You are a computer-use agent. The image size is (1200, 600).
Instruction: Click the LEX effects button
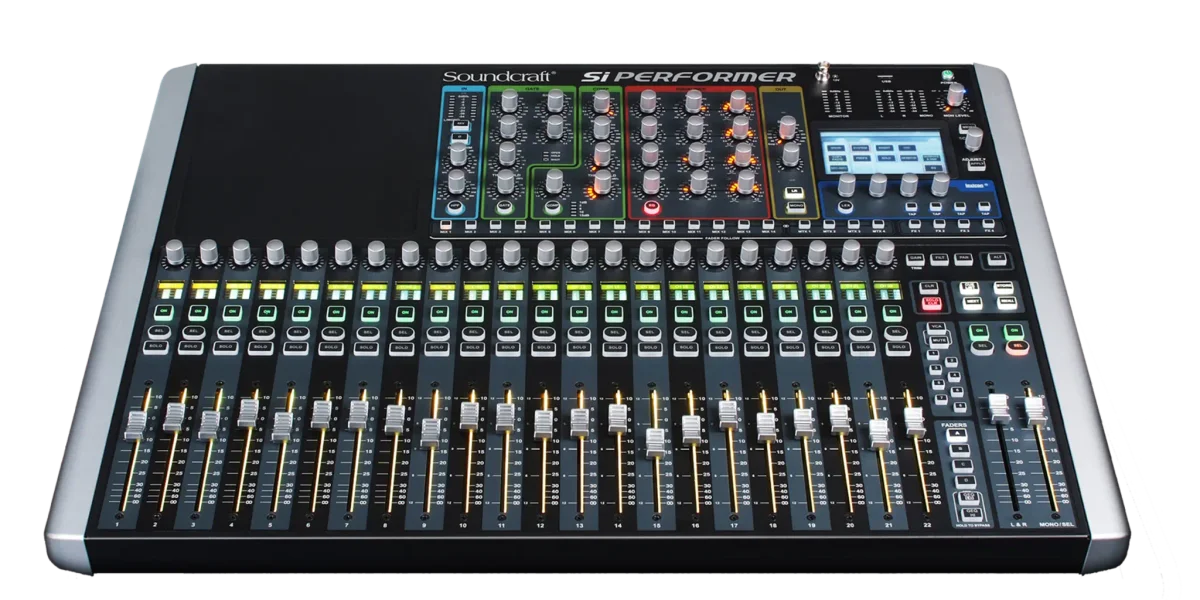coord(845,206)
